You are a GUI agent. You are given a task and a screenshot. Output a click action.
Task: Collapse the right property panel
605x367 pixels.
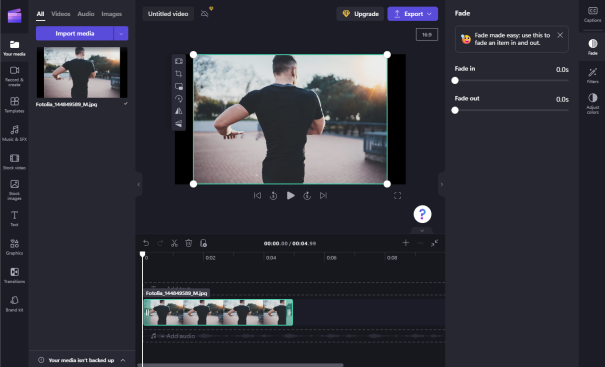(x=442, y=184)
